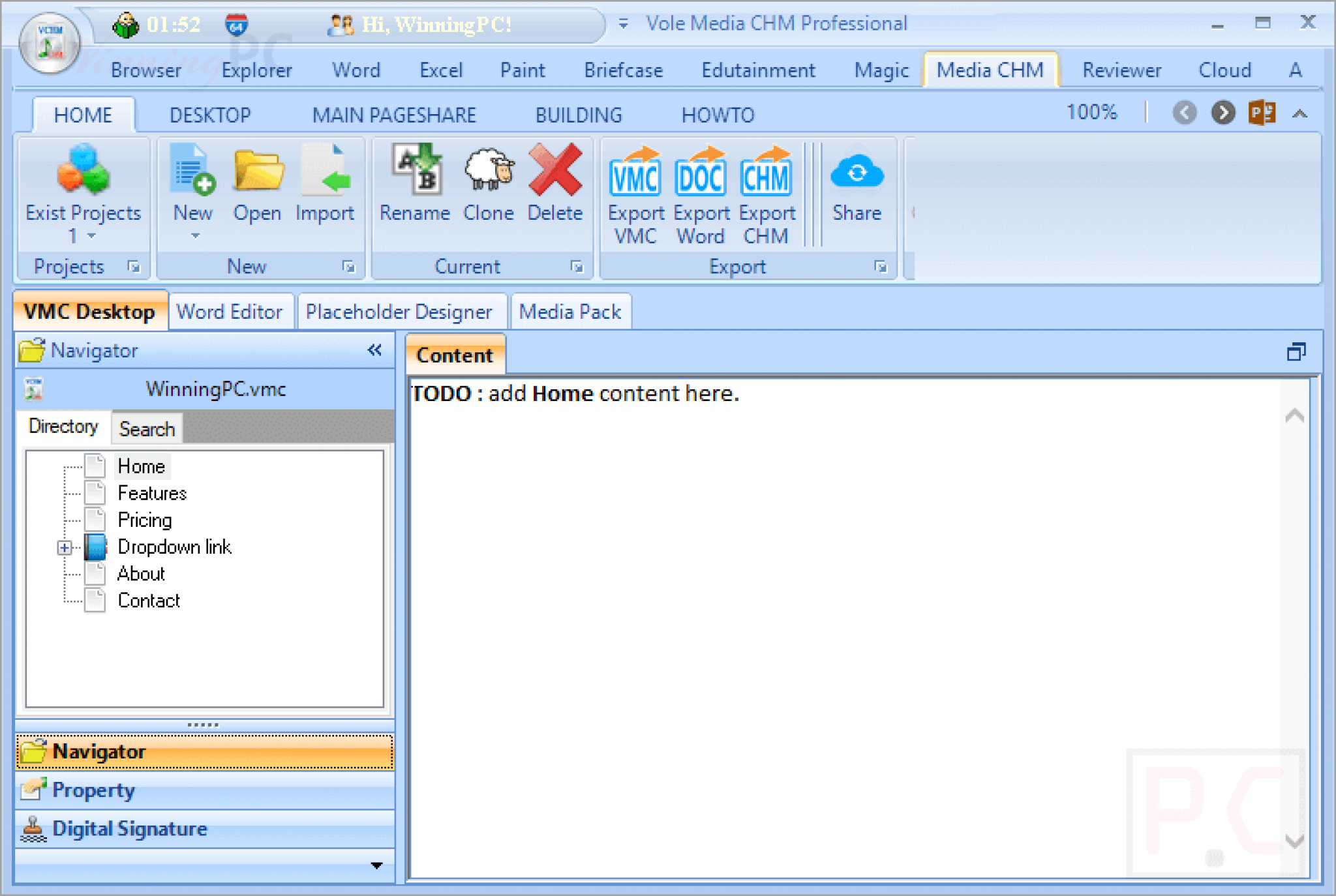Select the Features page in tree
Screen dimensions: 1336x896
click(152, 493)
